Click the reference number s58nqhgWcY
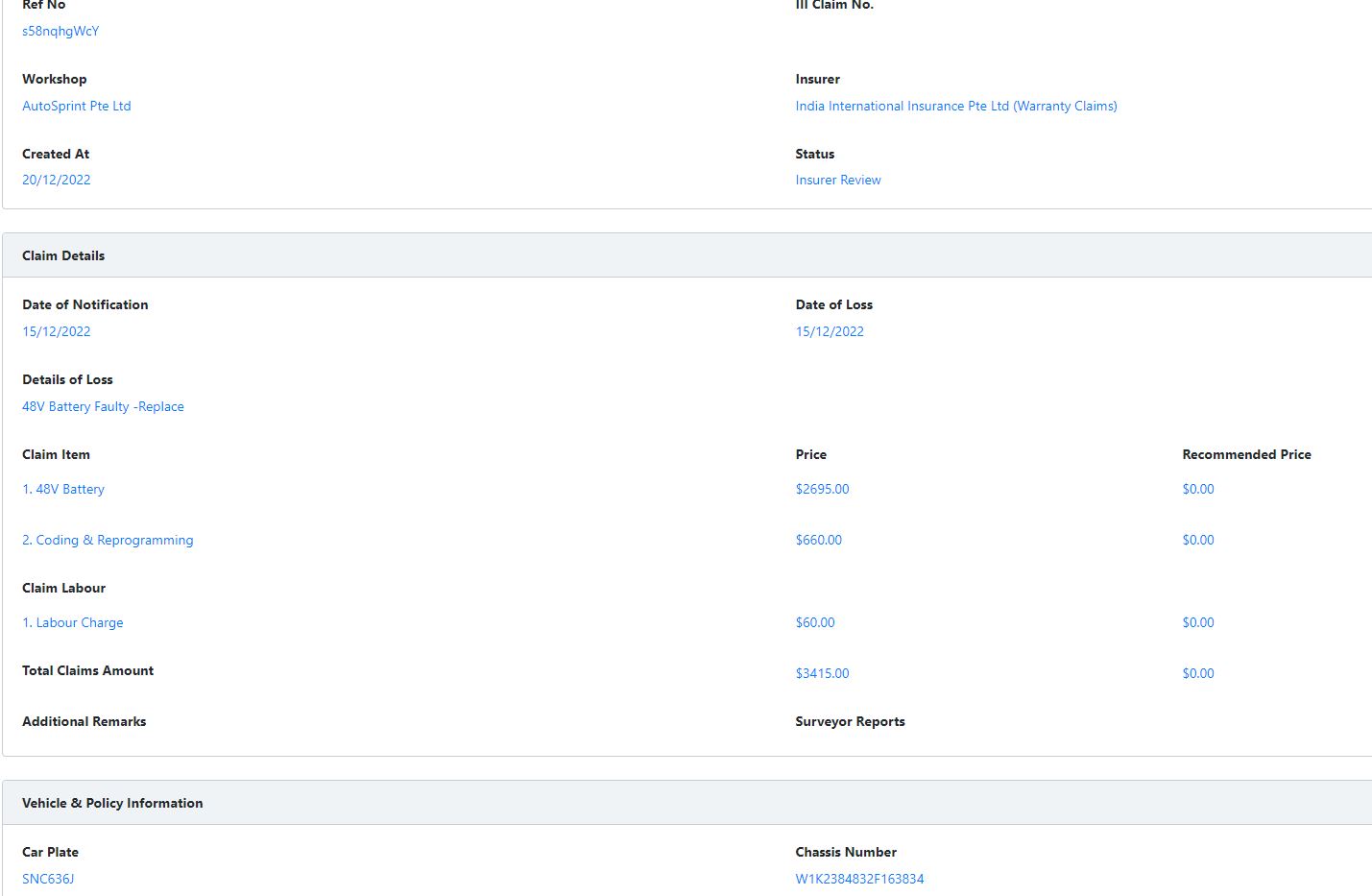Screen dimensions: 1372x896 (x=60, y=31)
